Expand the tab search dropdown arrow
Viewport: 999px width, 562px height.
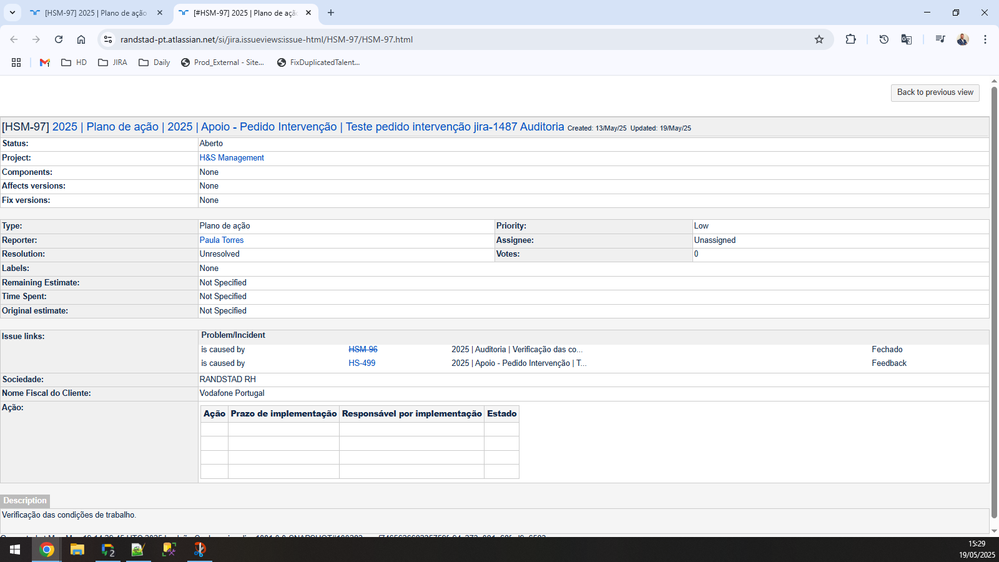[12, 13]
